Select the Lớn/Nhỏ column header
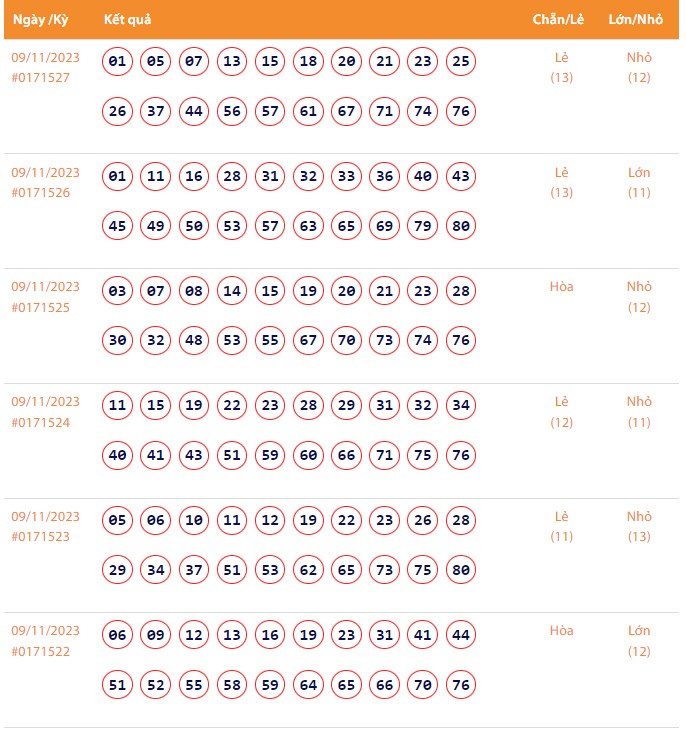Viewport: 686px width, 731px height. click(x=636, y=20)
